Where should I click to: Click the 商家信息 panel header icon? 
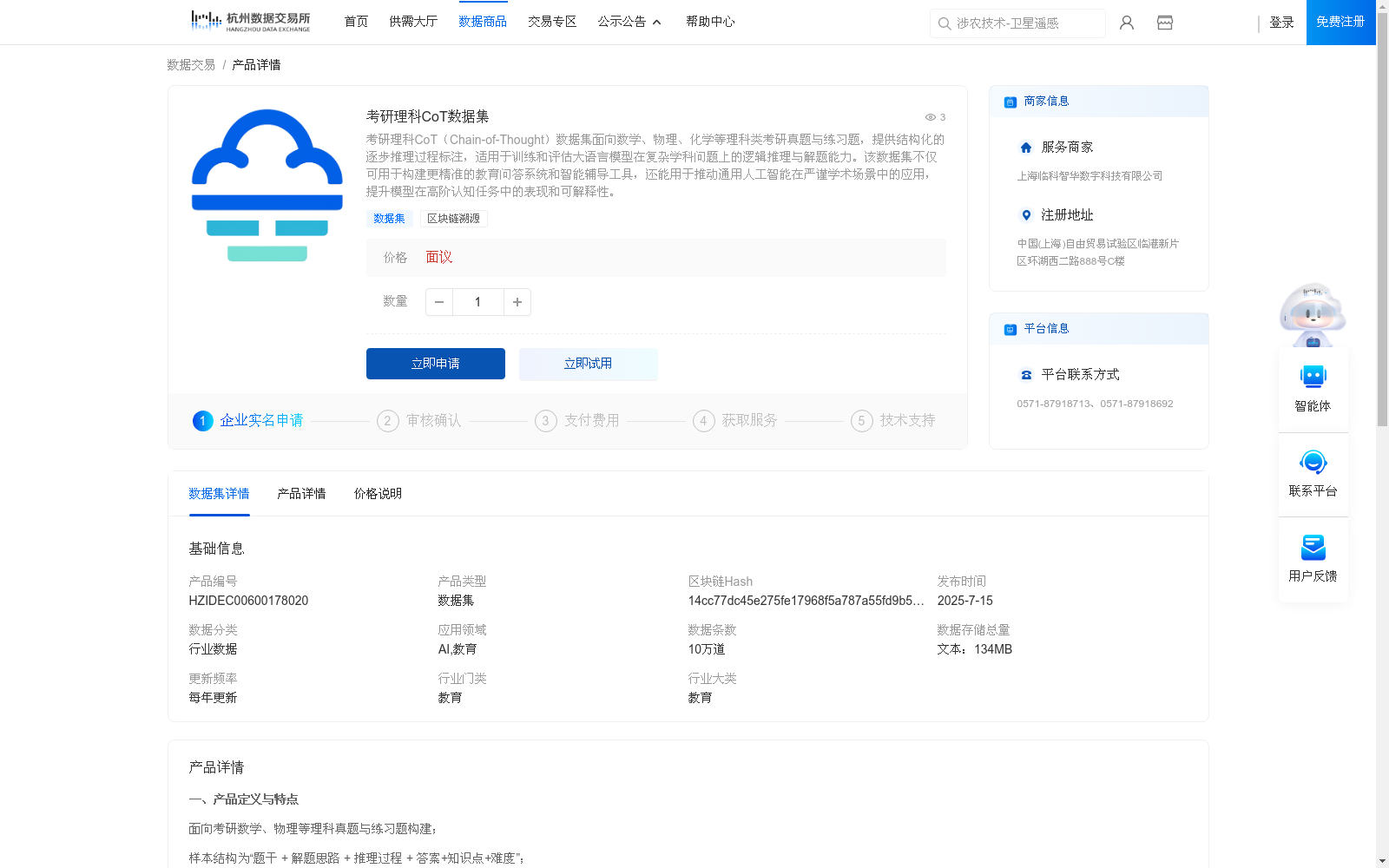pyautogui.click(x=1010, y=102)
